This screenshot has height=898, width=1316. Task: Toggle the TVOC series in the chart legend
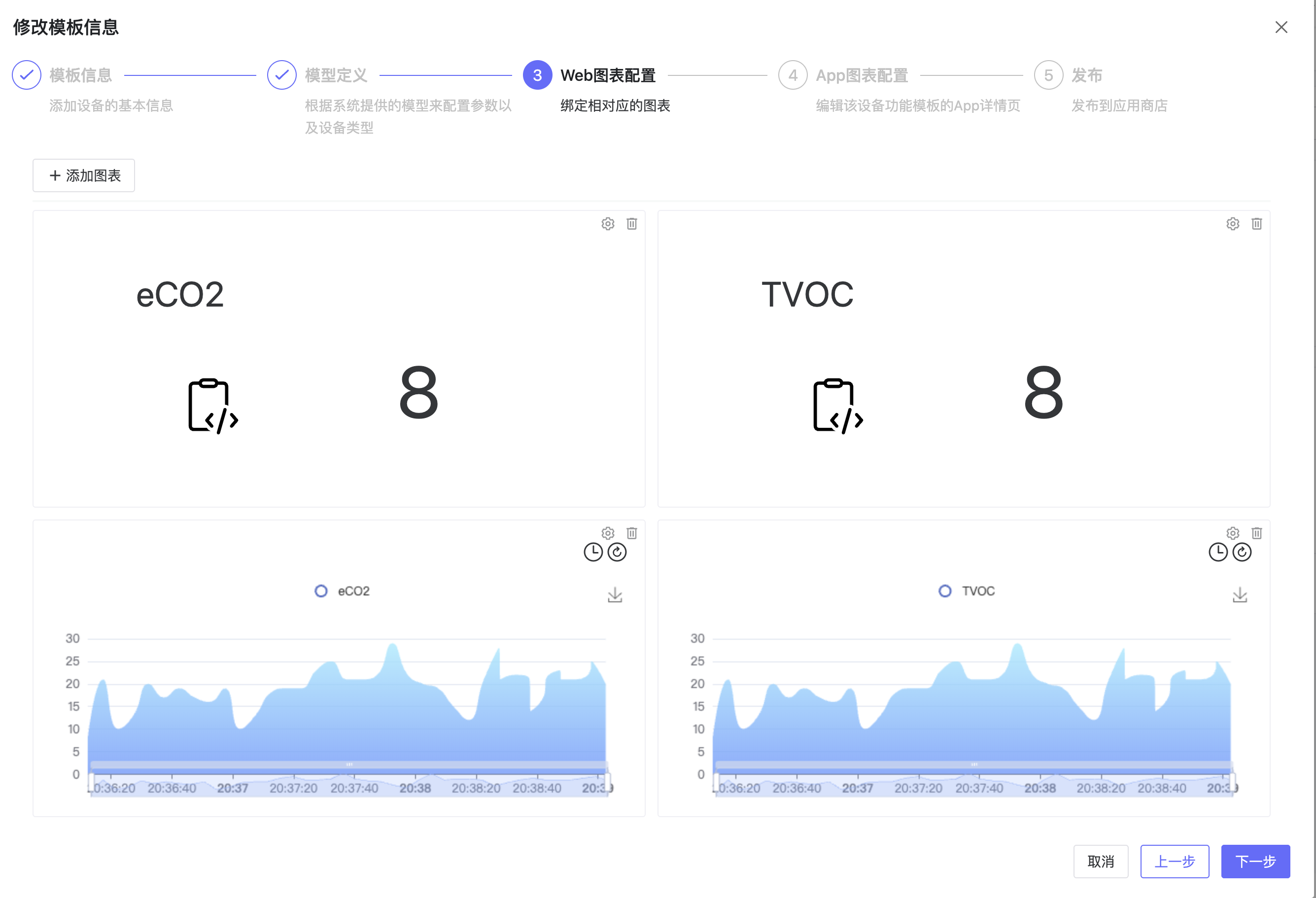[967, 590]
